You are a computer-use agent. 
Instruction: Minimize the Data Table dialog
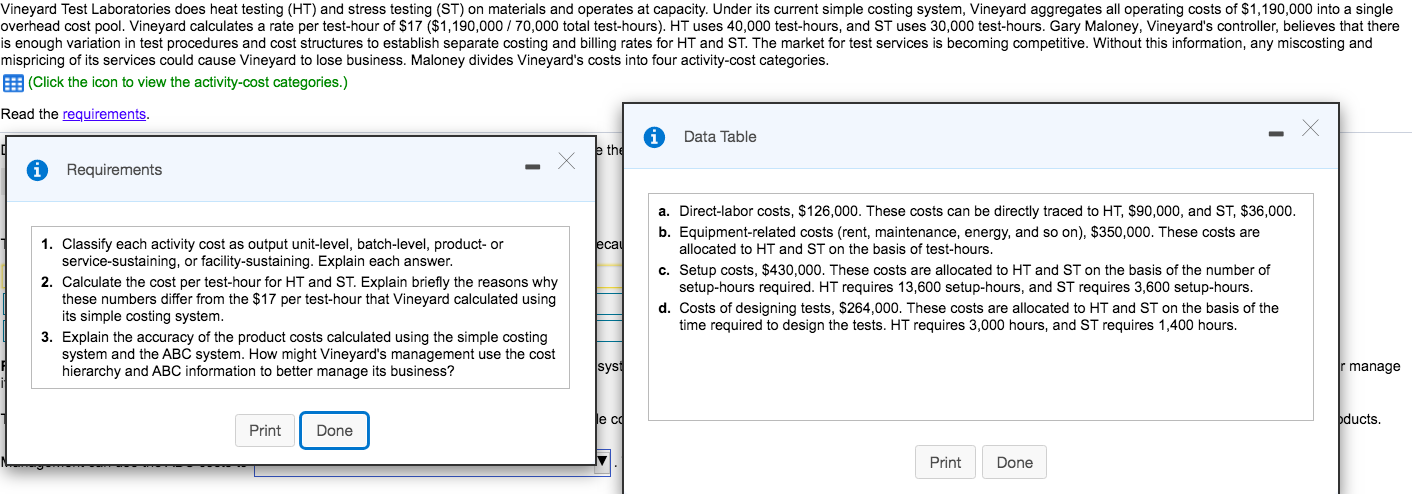1276,133
